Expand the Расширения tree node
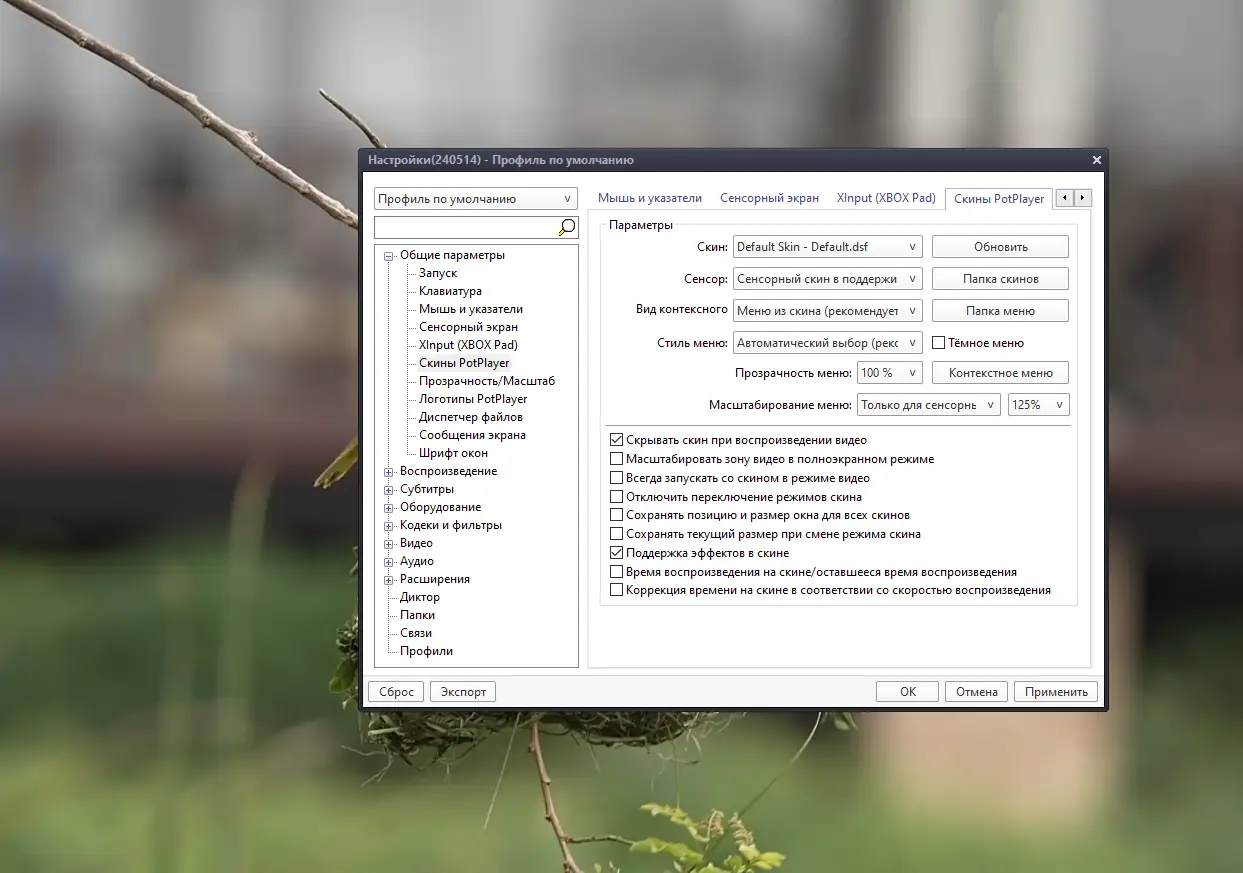The height and width of the screenshot is (873, 1243). coord(389,579)
